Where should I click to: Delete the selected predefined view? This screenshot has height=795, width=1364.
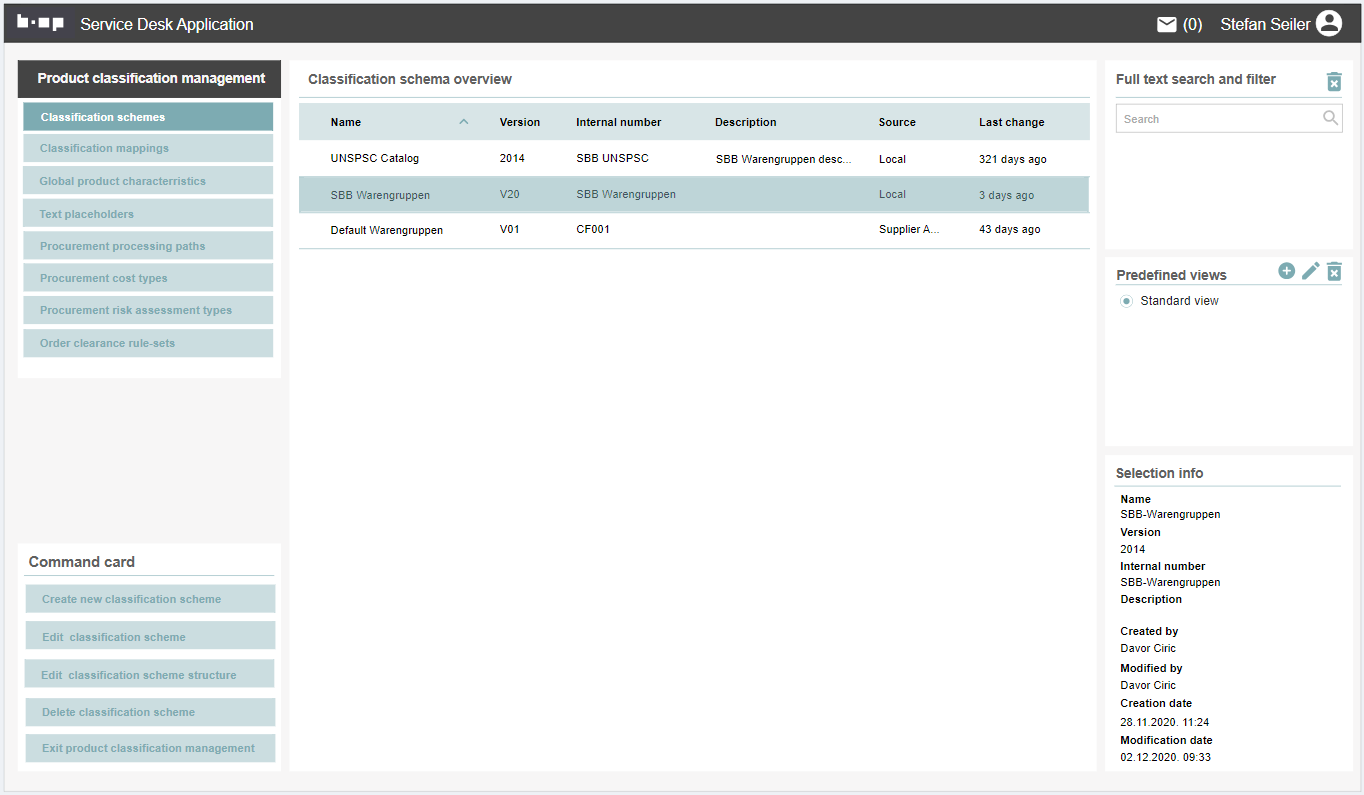[x=1333, y=271]
